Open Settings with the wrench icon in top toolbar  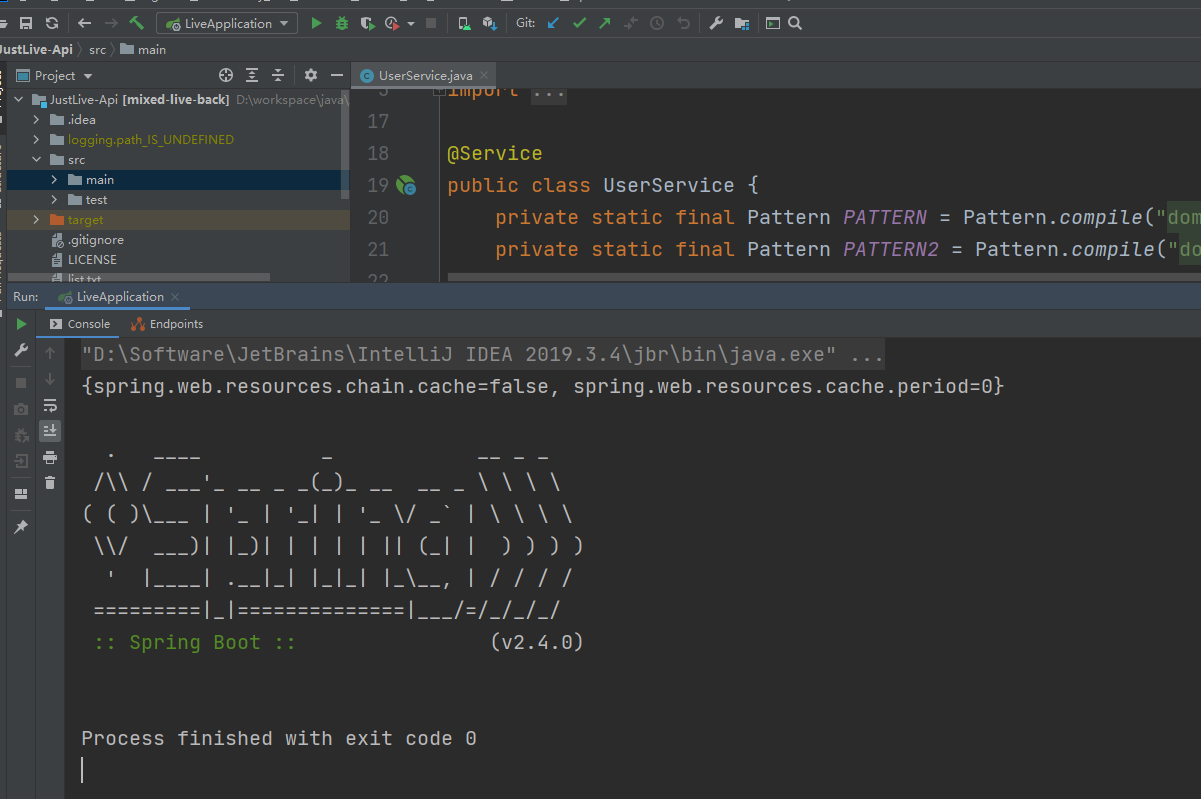pos(716,23)
